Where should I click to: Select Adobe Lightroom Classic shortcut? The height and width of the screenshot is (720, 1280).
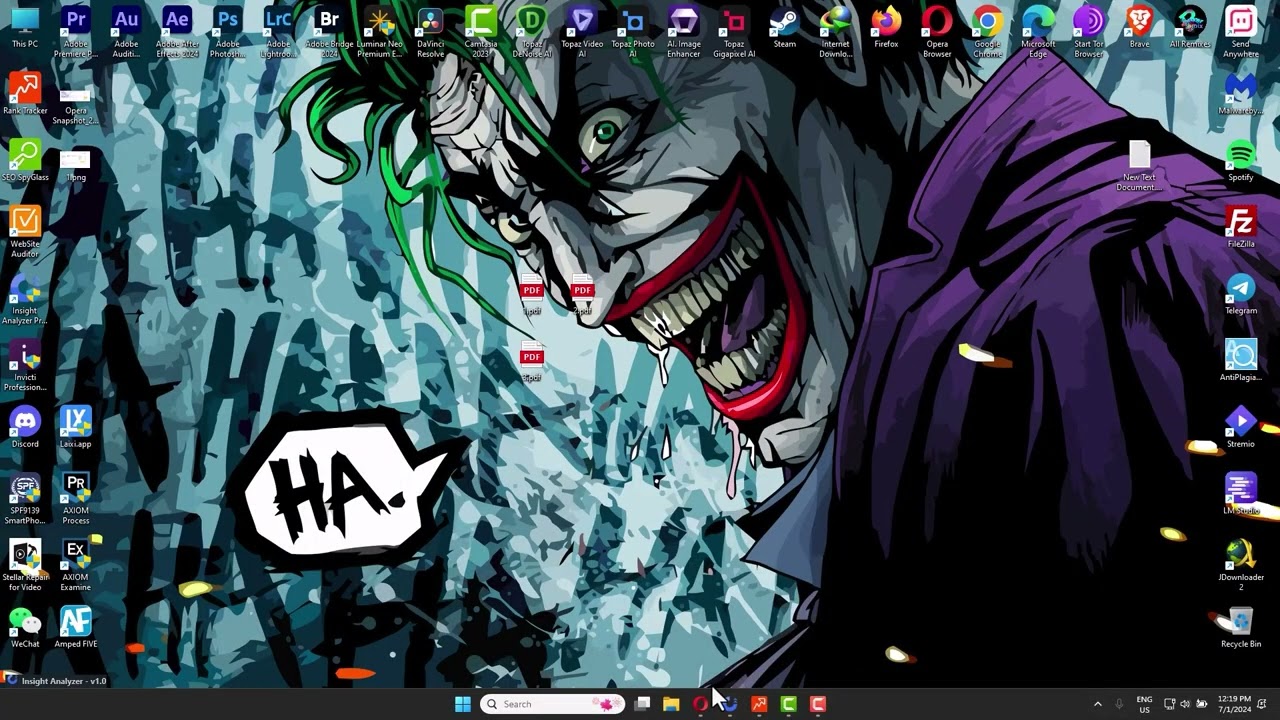coord(278,33)
